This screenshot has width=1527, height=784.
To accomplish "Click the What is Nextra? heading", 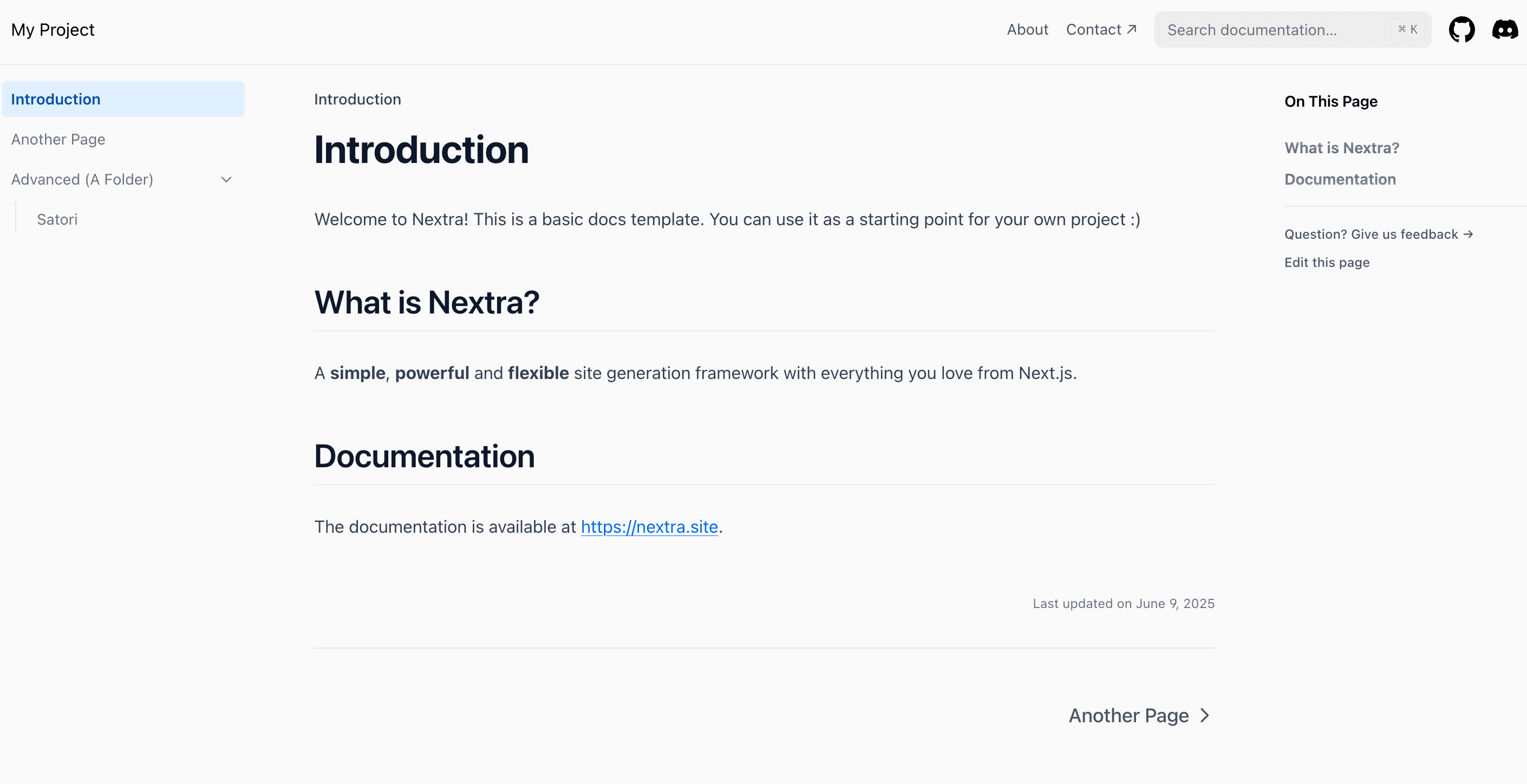I will point(427,302).
